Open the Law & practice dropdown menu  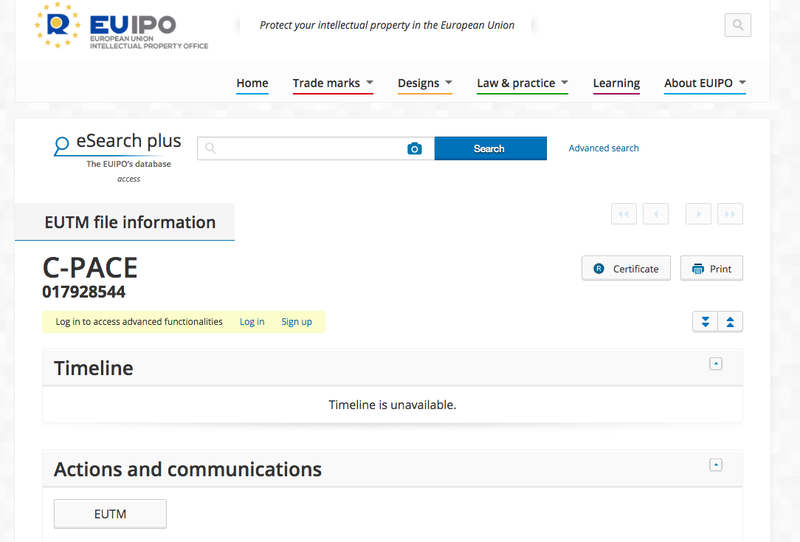[522, 83]
